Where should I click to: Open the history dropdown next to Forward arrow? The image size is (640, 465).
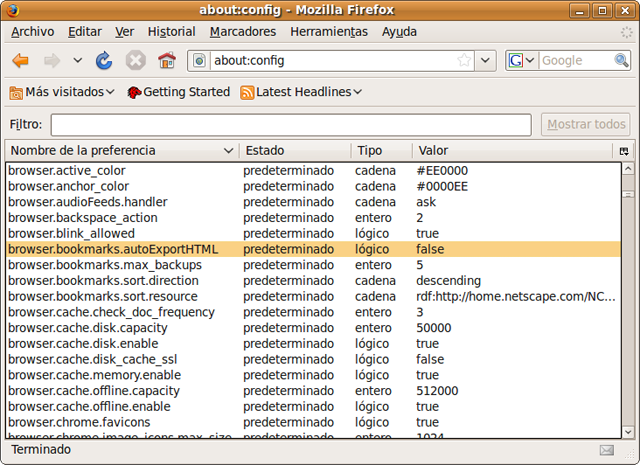(x=78, y=61)
